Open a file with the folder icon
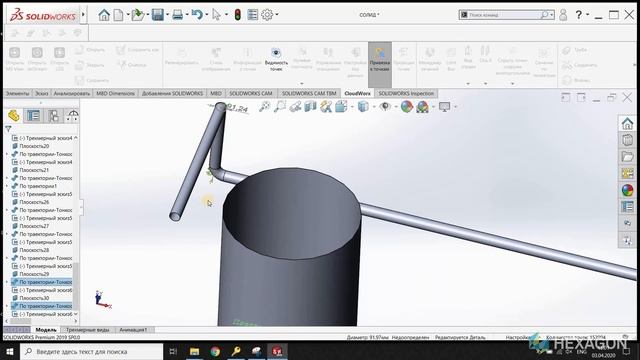 click(138, 15)
